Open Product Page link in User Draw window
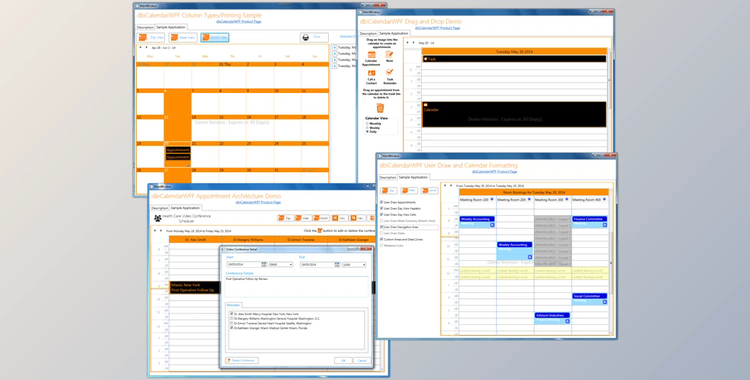 coord(495,171)
